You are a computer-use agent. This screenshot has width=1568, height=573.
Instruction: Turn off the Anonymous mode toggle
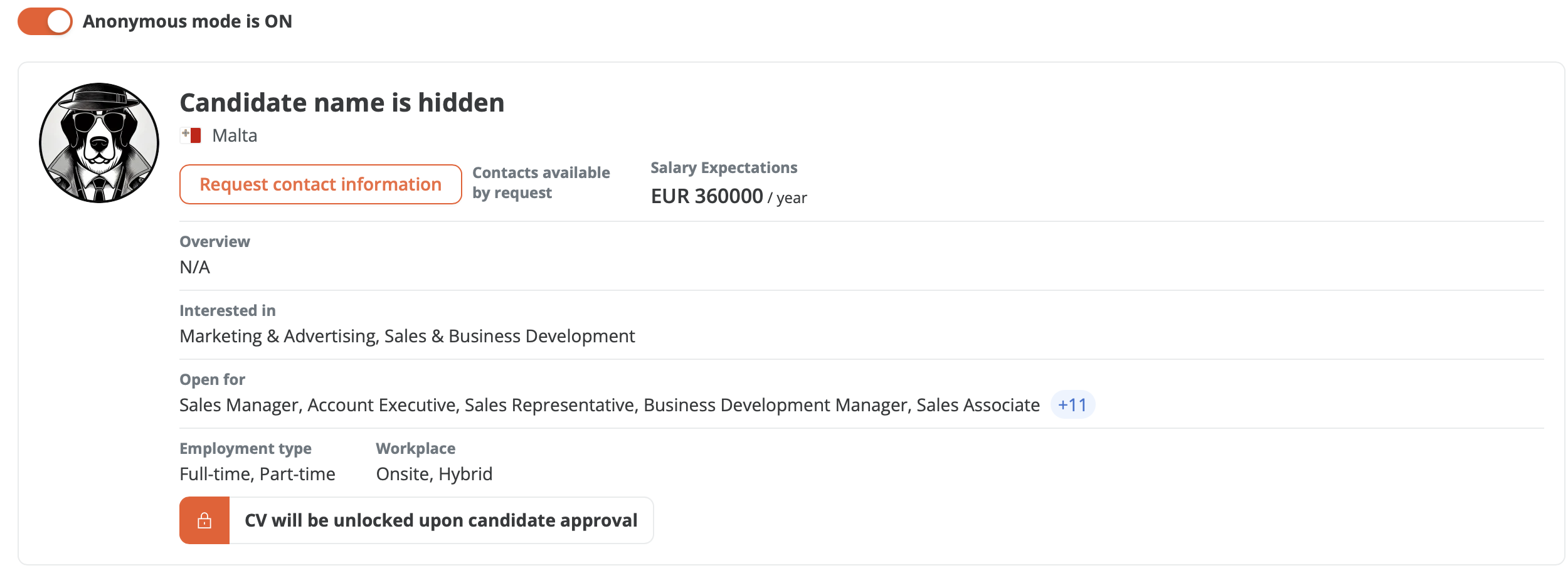point(45,21)
